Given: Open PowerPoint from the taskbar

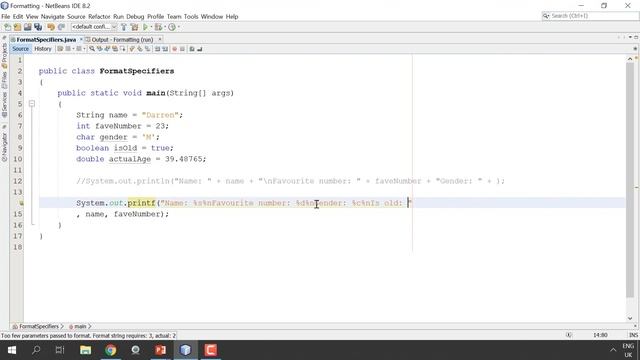Looking at the screenshot, I should point(160,350).
